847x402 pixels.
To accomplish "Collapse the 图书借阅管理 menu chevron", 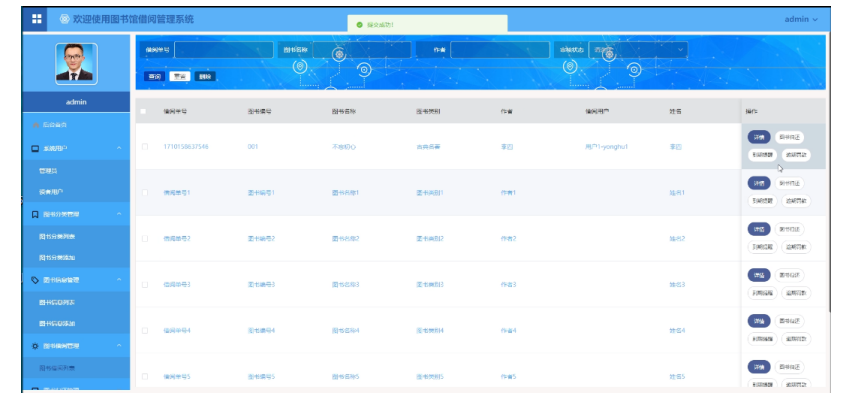I will [119, 346].
